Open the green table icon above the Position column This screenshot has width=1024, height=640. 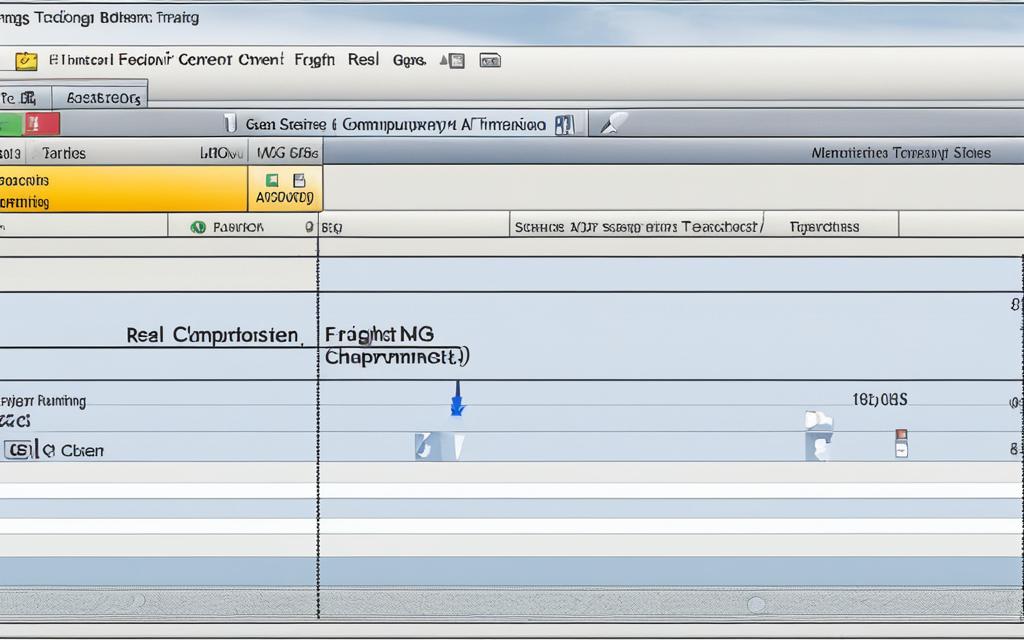click(x=270, y=178)
